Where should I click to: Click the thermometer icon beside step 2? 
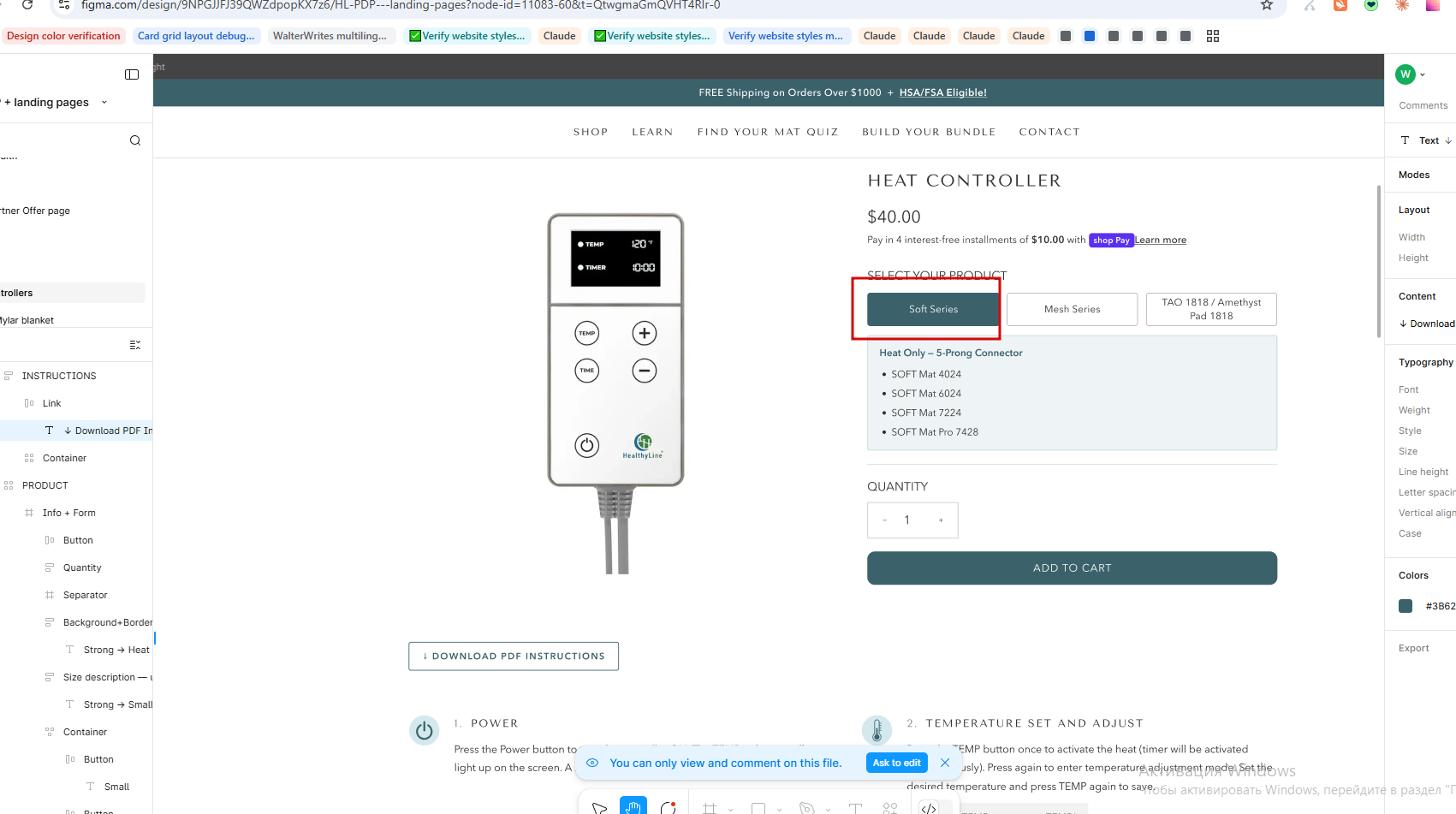877,731
